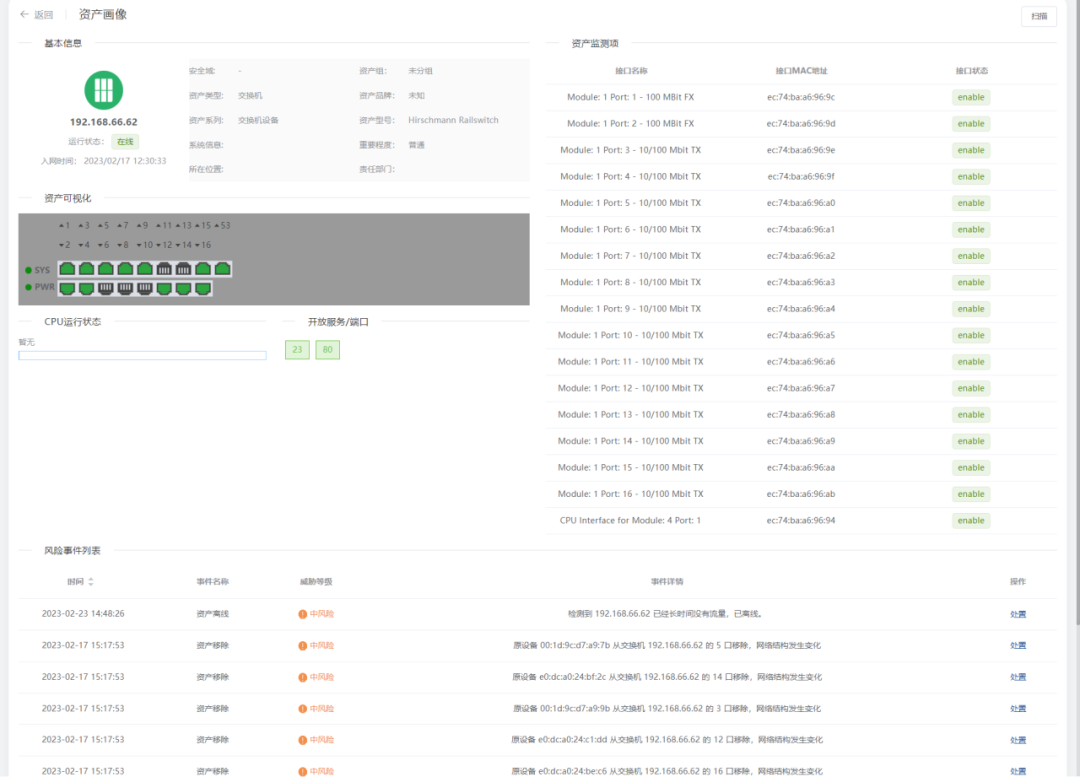Viewport: 1080px width, 777px height.
Task: Click port 16 icon in the bottom row
Action: point(203,288)
